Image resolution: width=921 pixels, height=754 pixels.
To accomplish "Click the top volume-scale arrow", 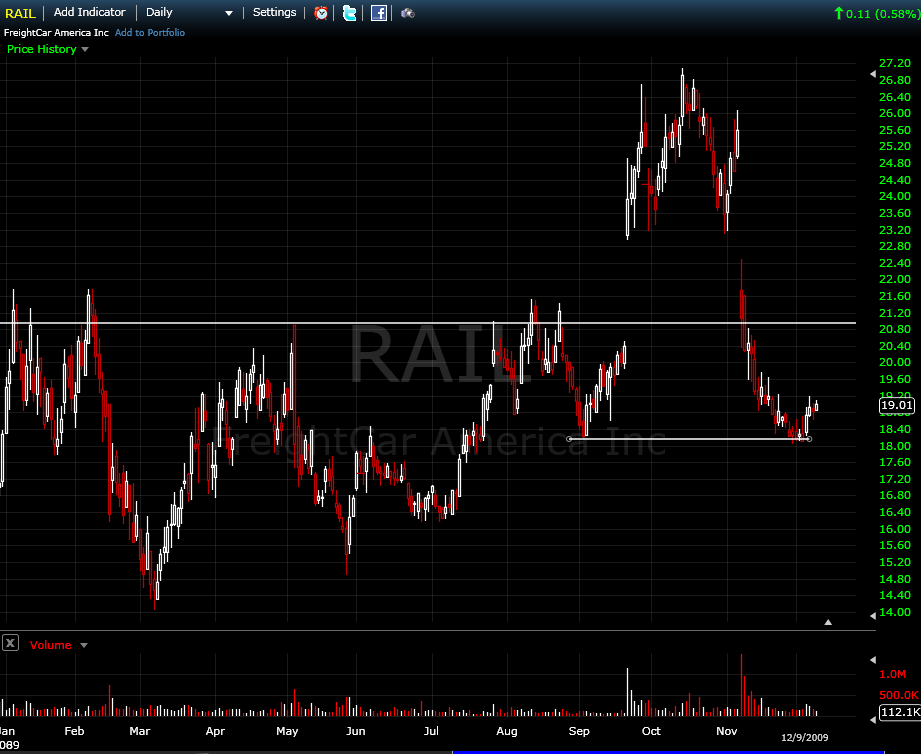I will pyautogui.click(x=873, y=659).
